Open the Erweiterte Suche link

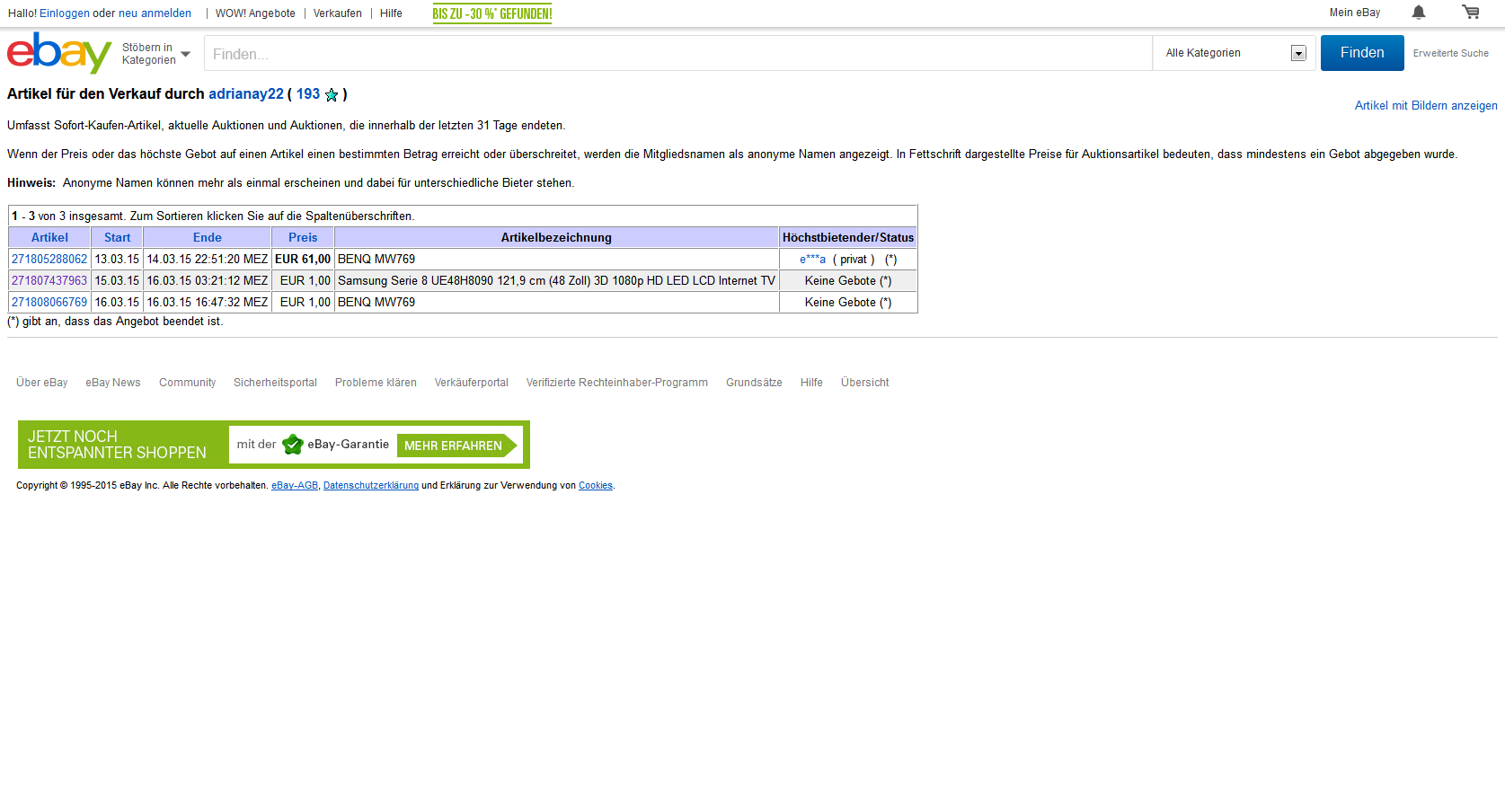pyautogui.click(x=1450, y=53)
